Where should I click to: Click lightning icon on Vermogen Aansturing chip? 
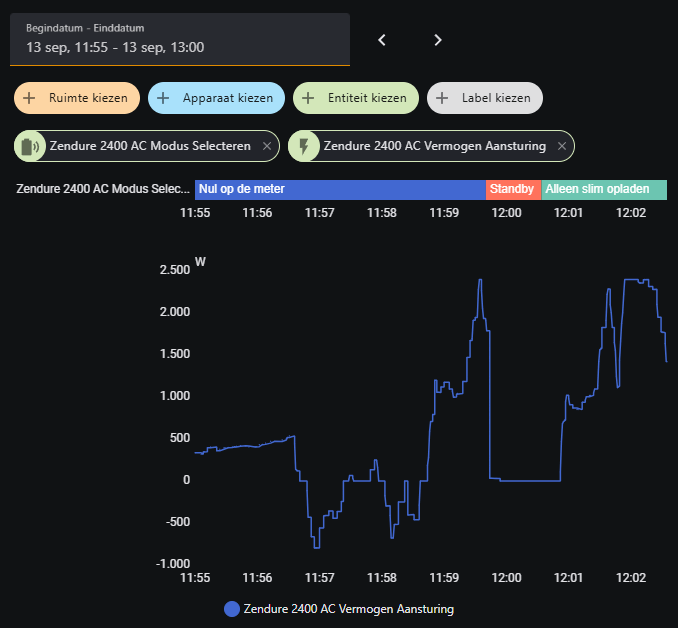304,146
